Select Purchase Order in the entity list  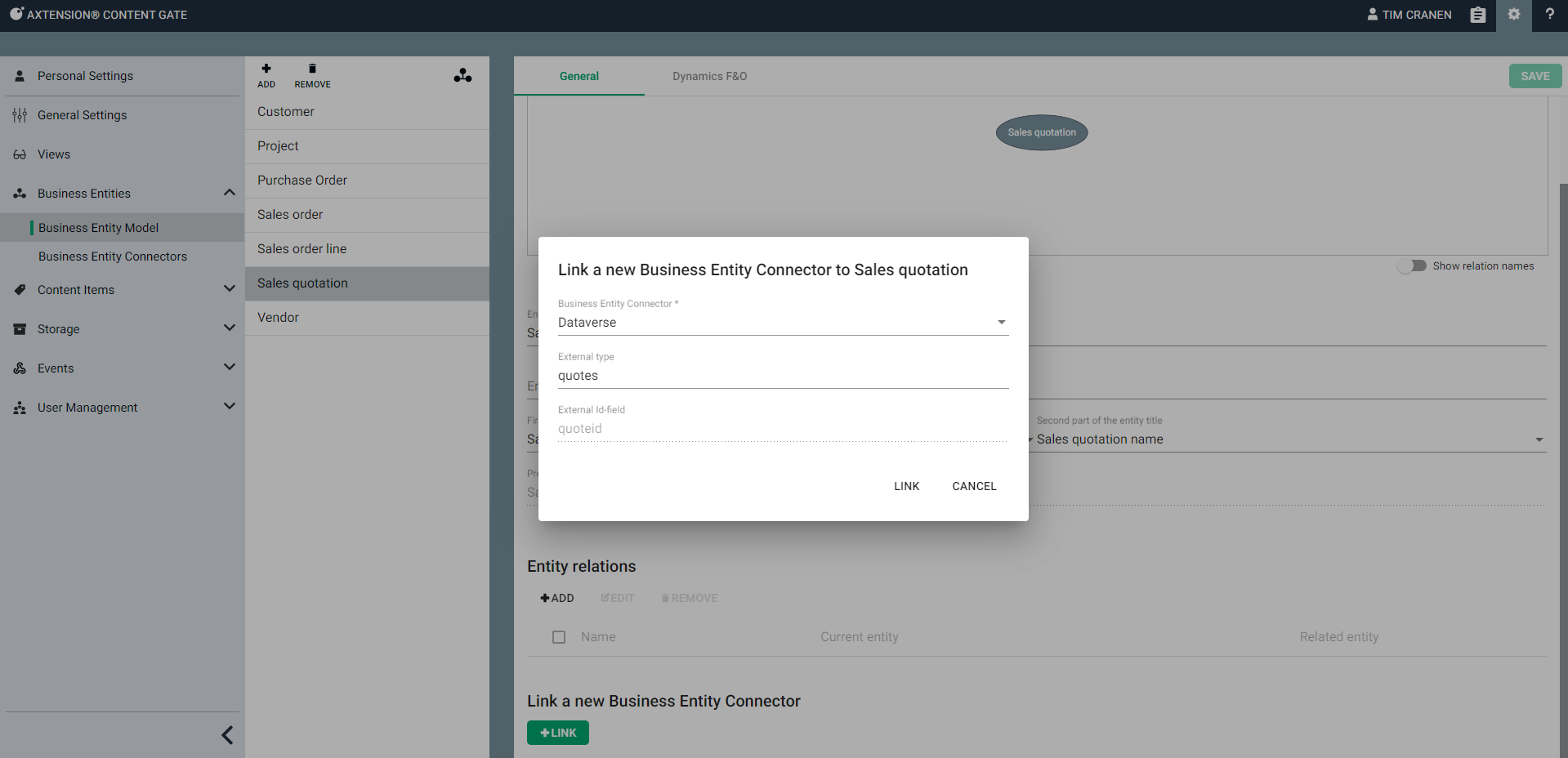302,181
